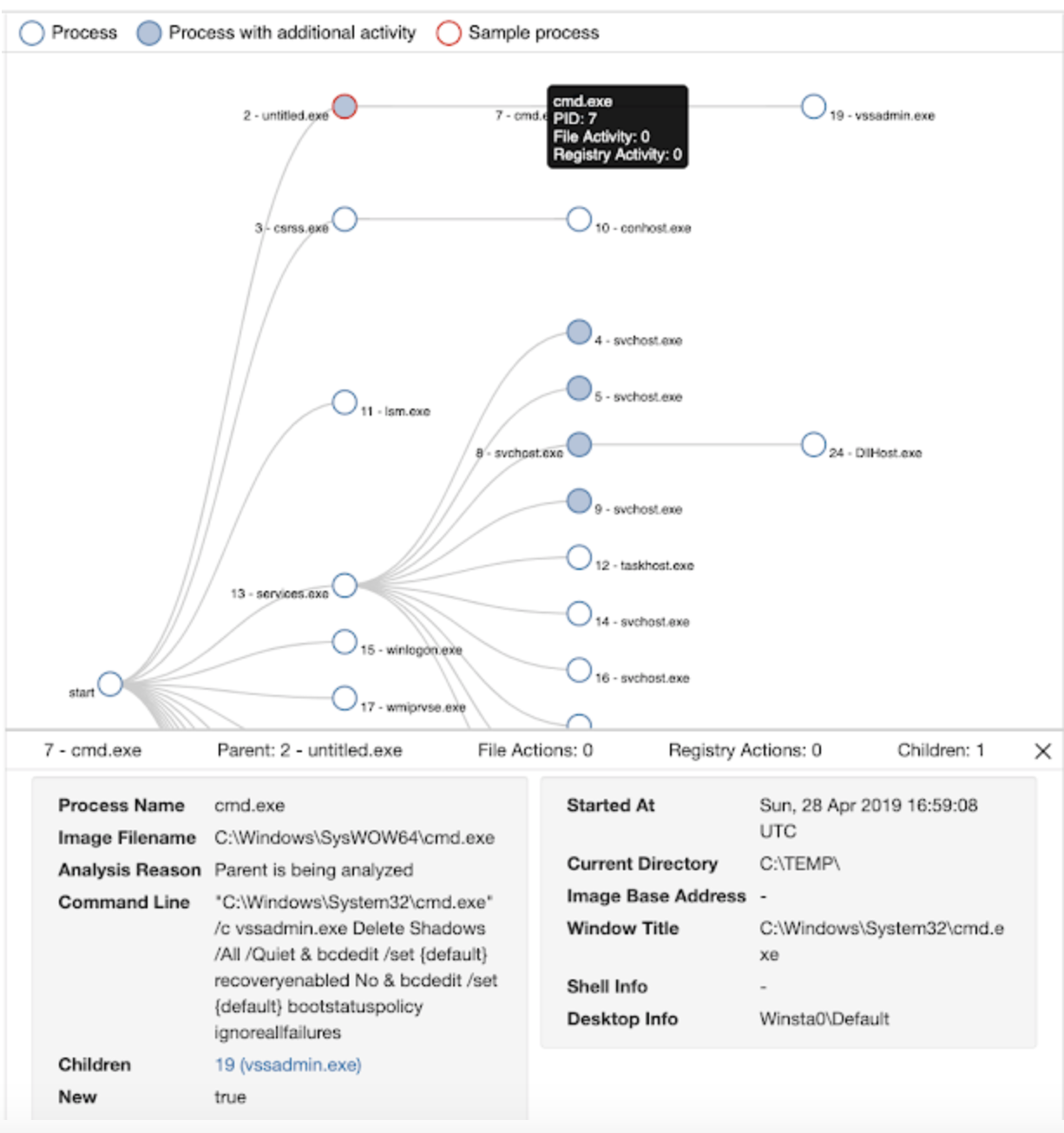Expand the services.exe tree node
This screenshot has width=1064, height=1133.
pos(345,586)
